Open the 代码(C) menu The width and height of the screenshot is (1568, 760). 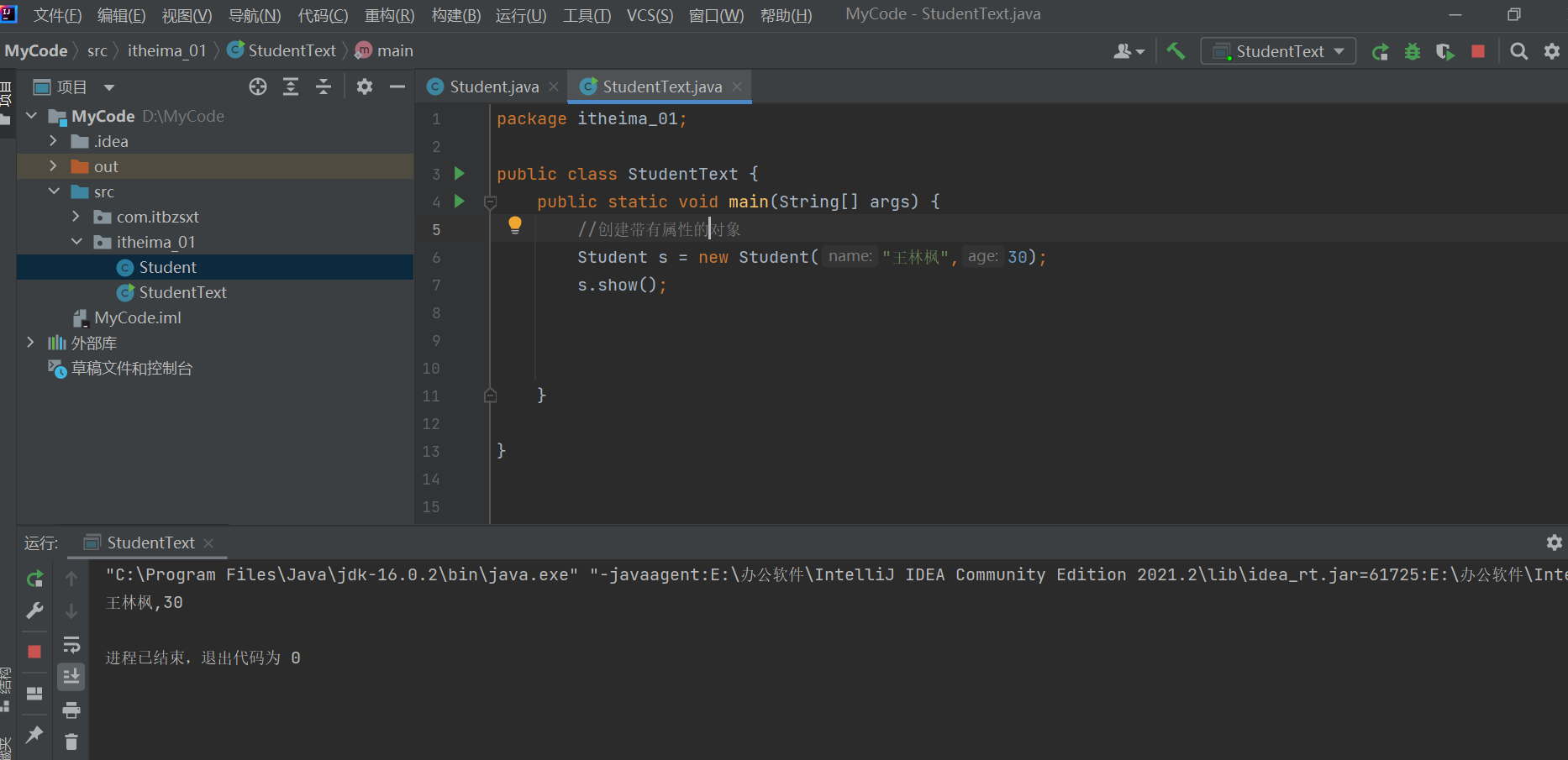coord(323,15)
